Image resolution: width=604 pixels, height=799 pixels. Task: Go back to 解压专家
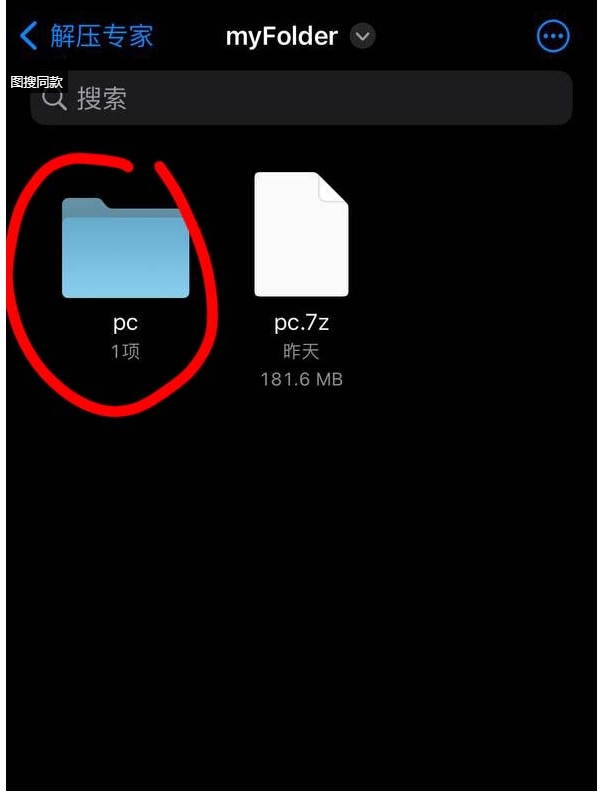click(x=101, y=36)
